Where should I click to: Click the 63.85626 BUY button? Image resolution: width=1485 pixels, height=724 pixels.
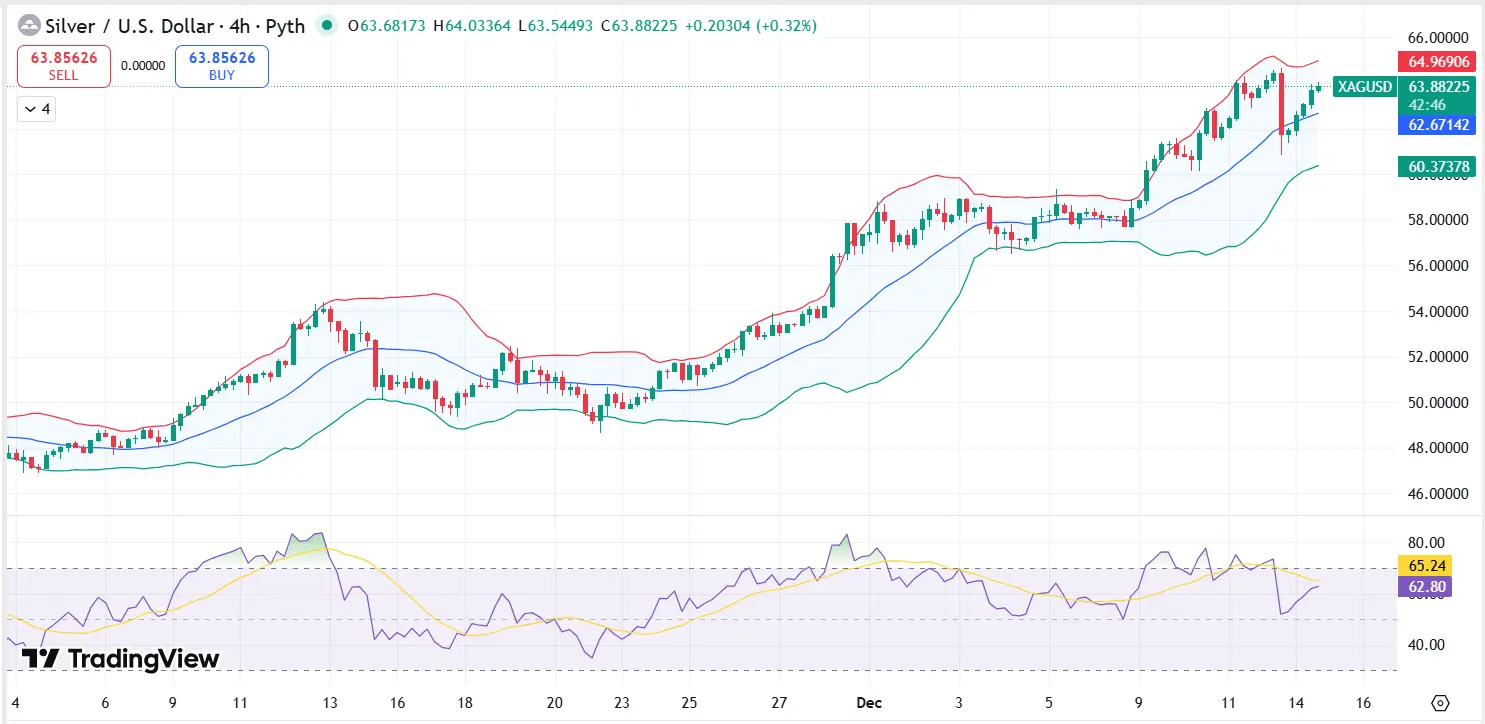pos(221,65)
